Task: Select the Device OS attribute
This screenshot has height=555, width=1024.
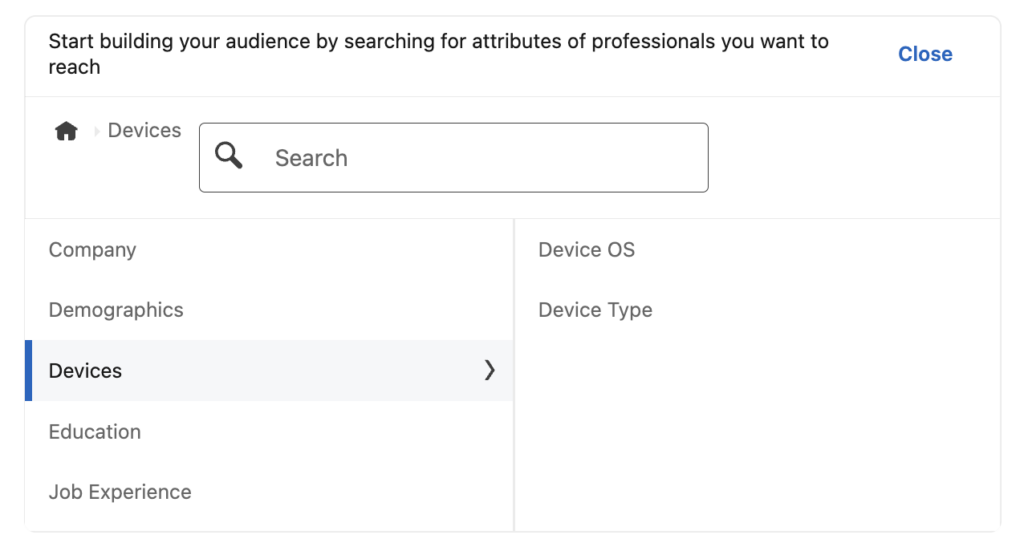Action: click(586, 249)
